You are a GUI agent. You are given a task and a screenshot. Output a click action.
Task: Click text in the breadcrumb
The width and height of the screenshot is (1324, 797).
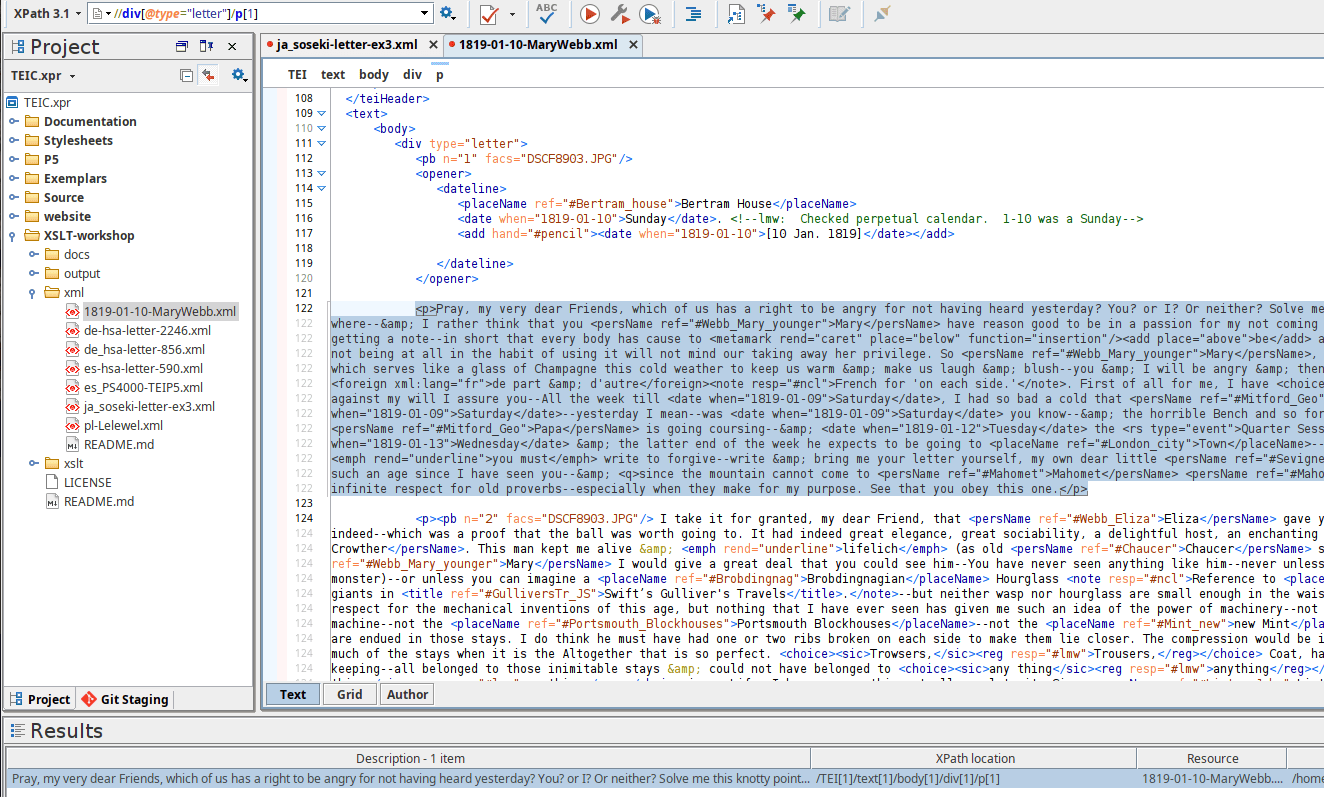(333, 75)
